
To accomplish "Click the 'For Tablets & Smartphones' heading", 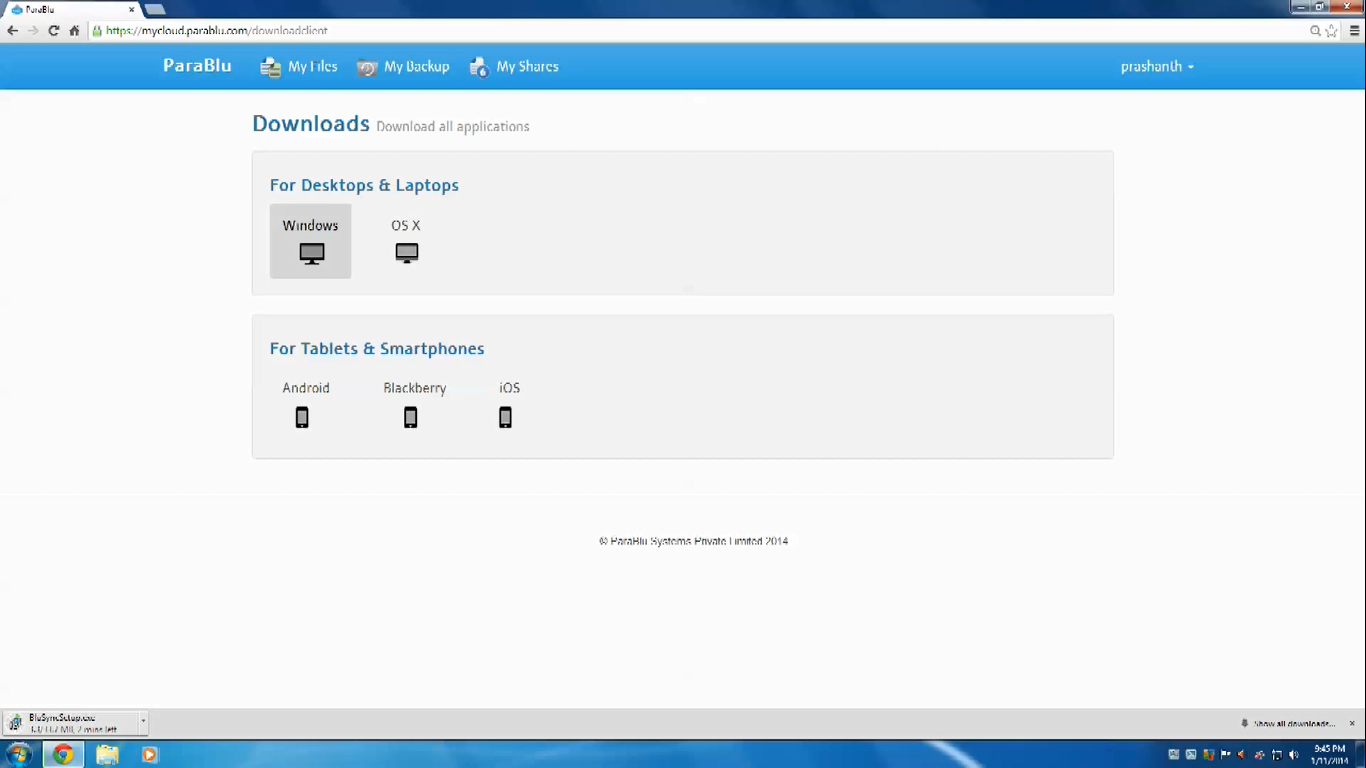I will coord(377,348).
